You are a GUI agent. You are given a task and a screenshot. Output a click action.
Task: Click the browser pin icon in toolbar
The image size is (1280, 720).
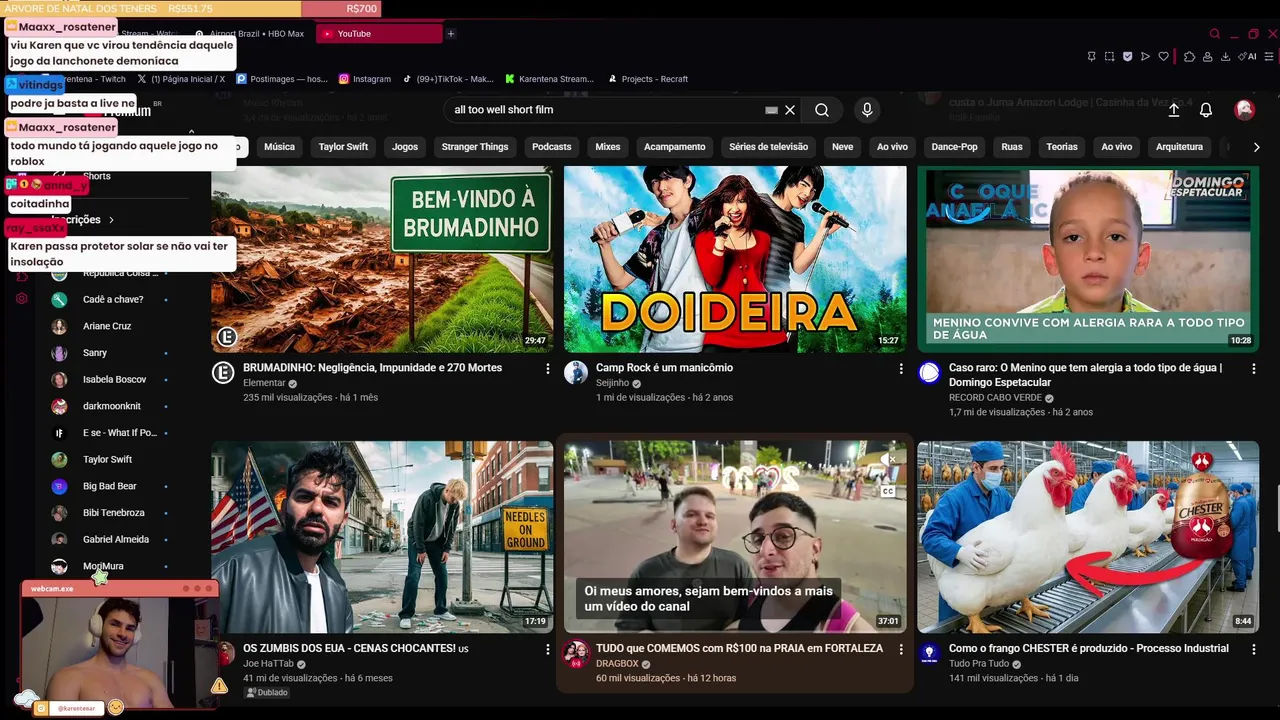point(1091,57)
